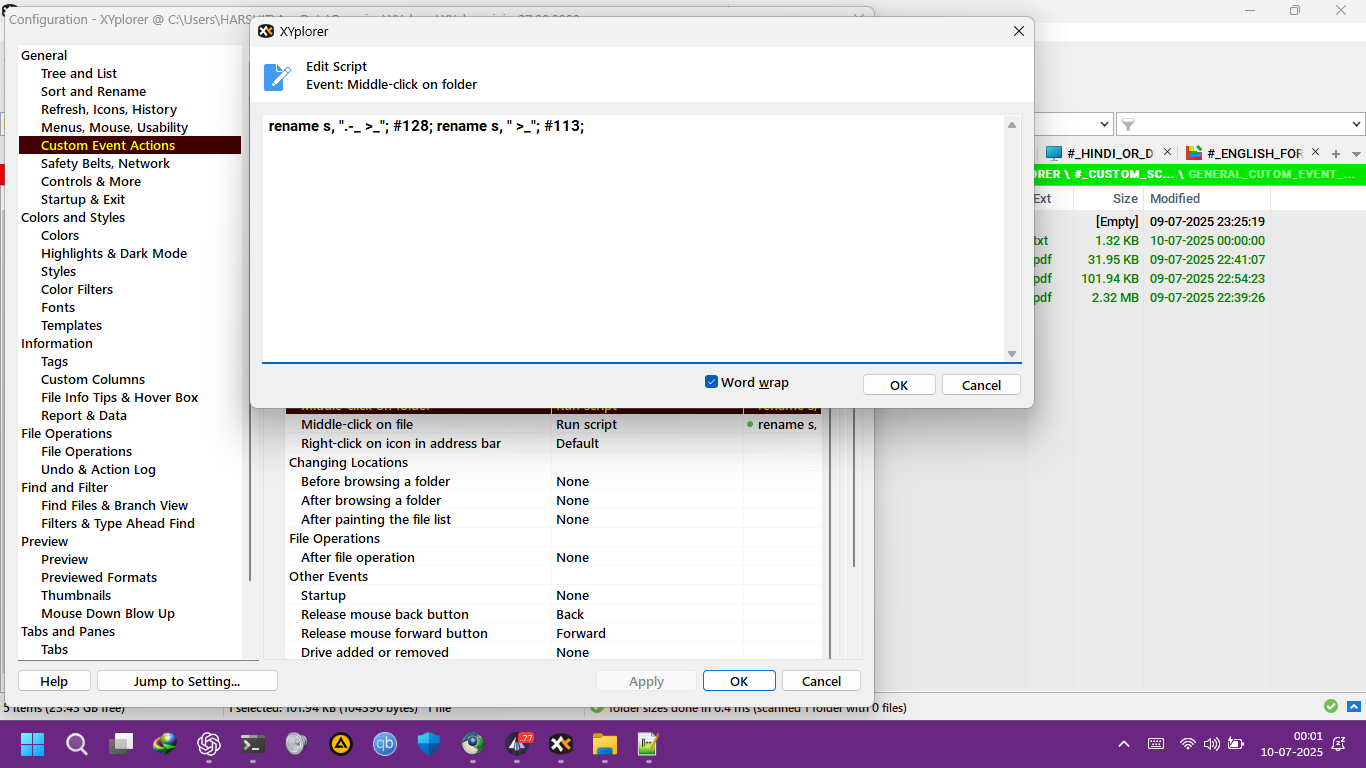Viewport: 1366px width, 768px height.
Task: Click the filter funnel icon in the filter bar
Action: 1128,124
